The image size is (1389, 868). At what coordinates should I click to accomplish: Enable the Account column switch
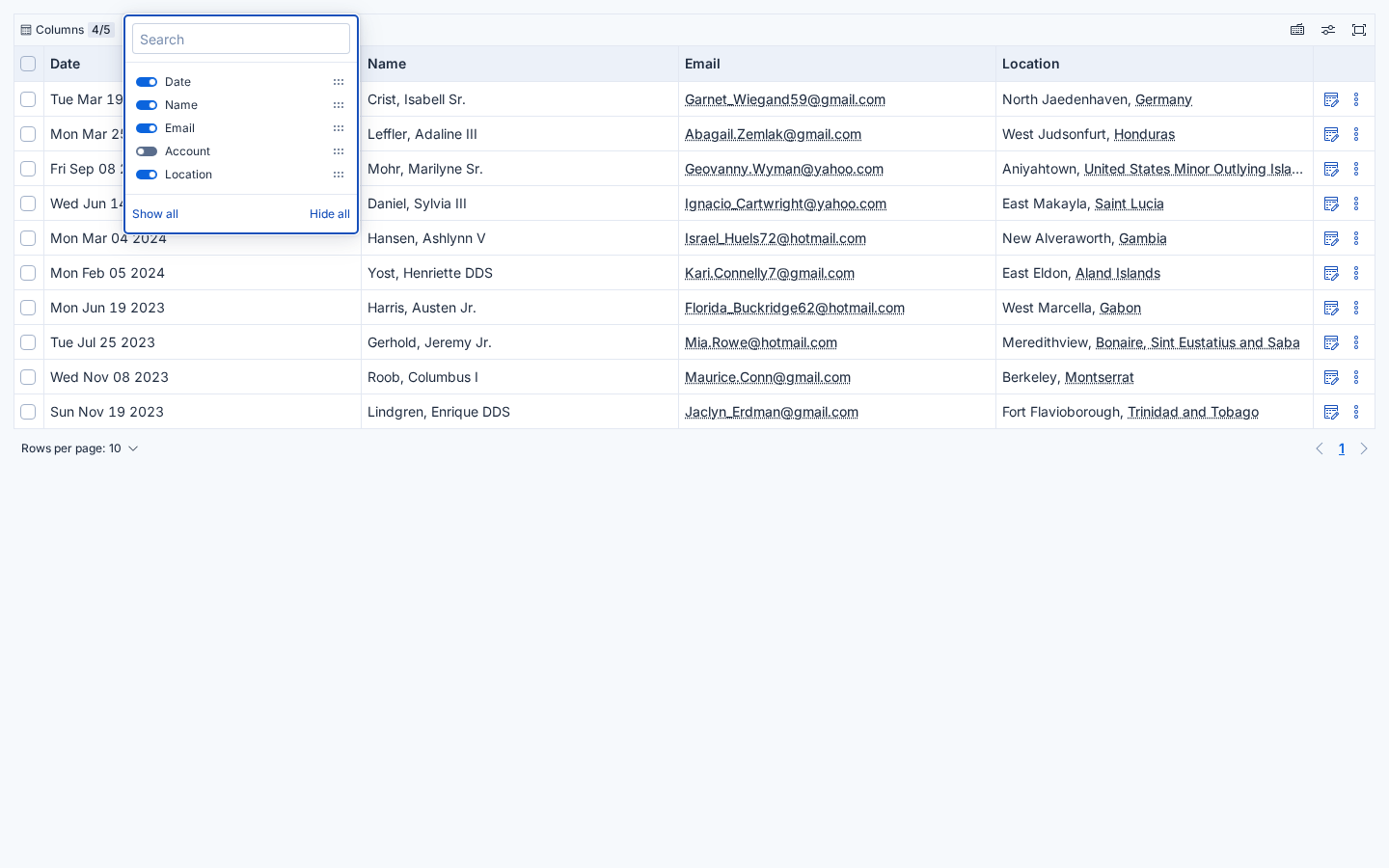click(x=147, y=151)
